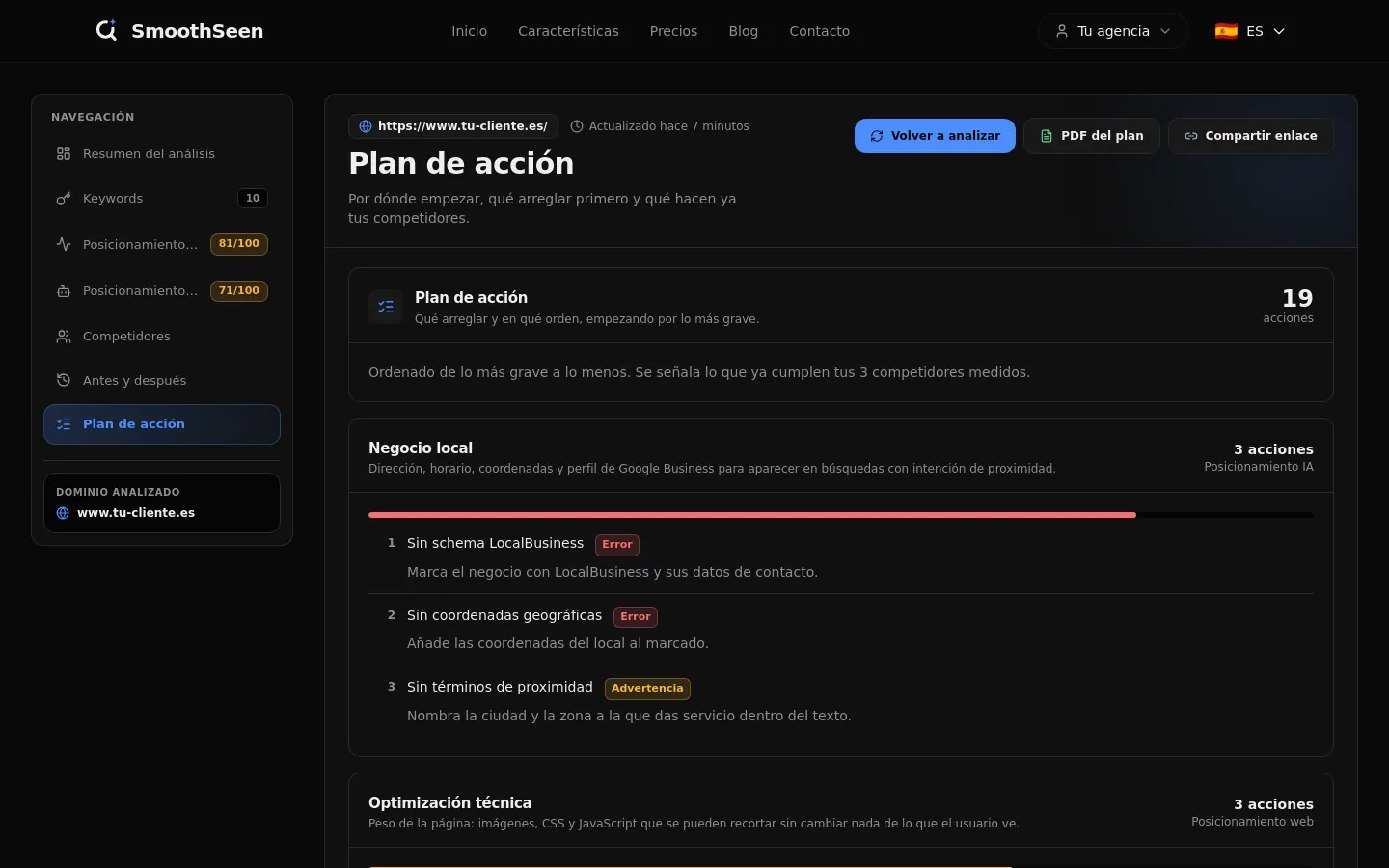Click the 71/100 score badge

click(239, 290)
